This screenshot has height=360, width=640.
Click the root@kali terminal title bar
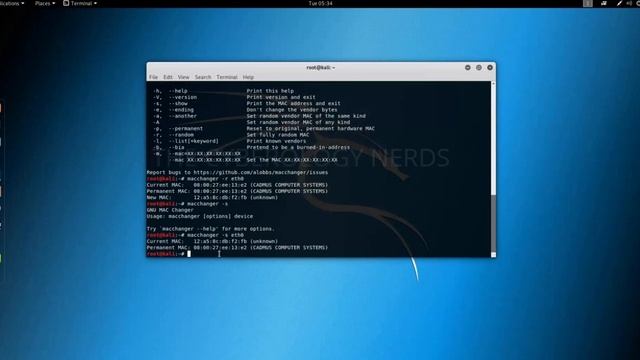click(321, 68)
